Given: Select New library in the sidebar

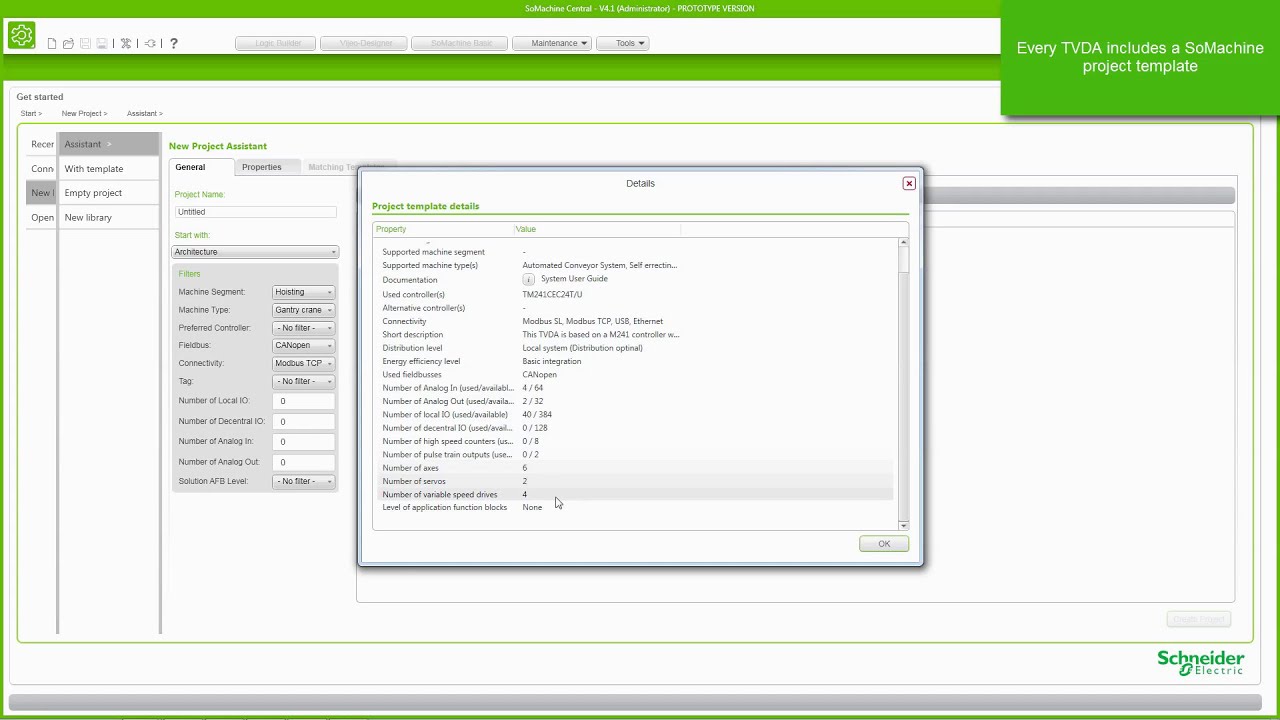Looking at the screenshot, I should click(108, 217).
